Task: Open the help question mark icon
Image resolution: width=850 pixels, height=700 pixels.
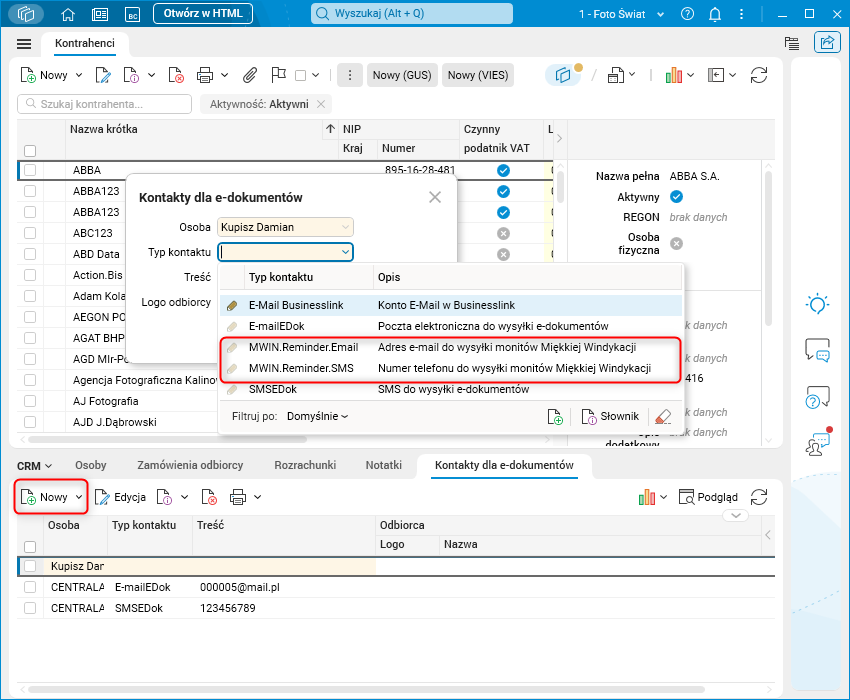Action: (x=687, y=14)
